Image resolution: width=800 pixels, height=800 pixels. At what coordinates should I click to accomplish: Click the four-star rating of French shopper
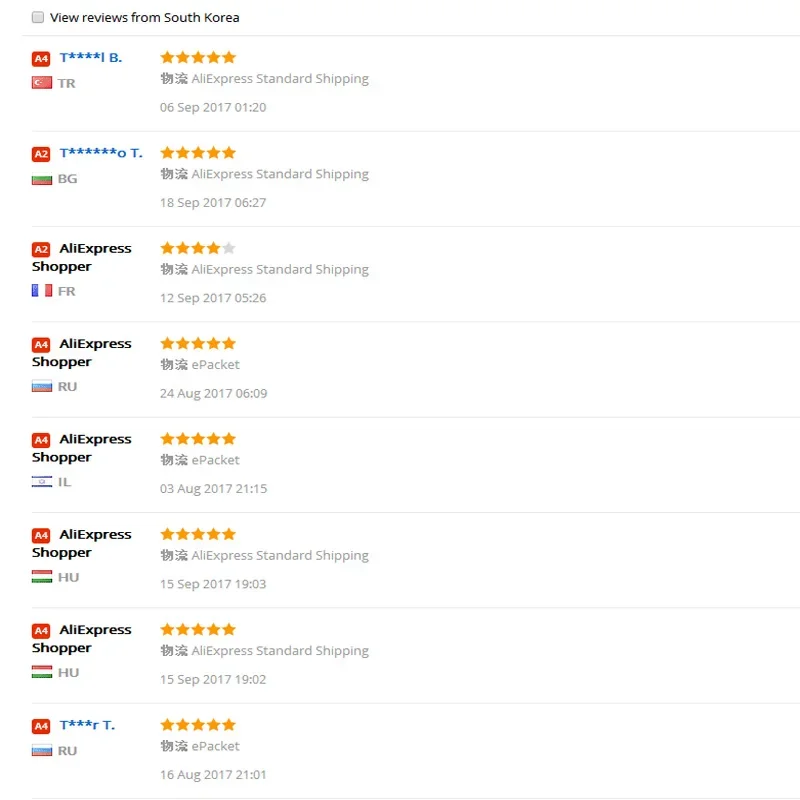click(x=198, y=248)
